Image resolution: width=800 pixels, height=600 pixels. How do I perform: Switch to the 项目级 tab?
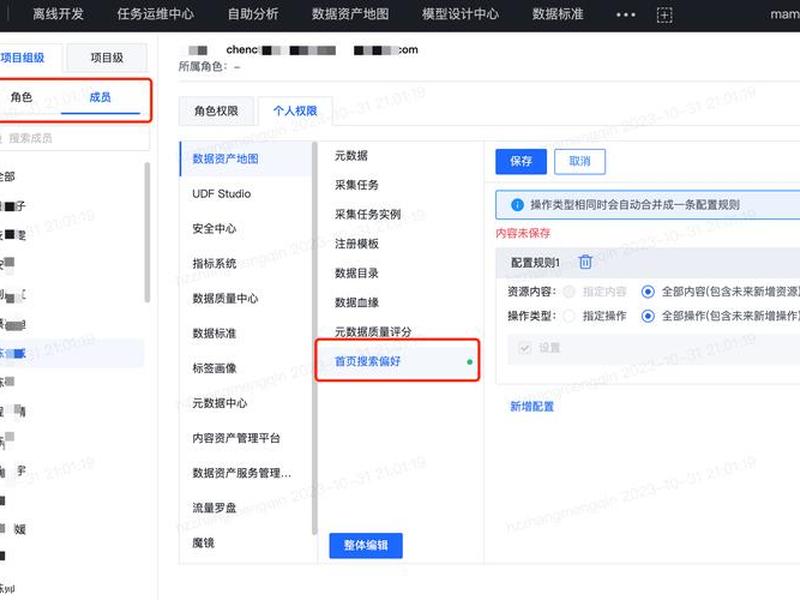(107, 58)
